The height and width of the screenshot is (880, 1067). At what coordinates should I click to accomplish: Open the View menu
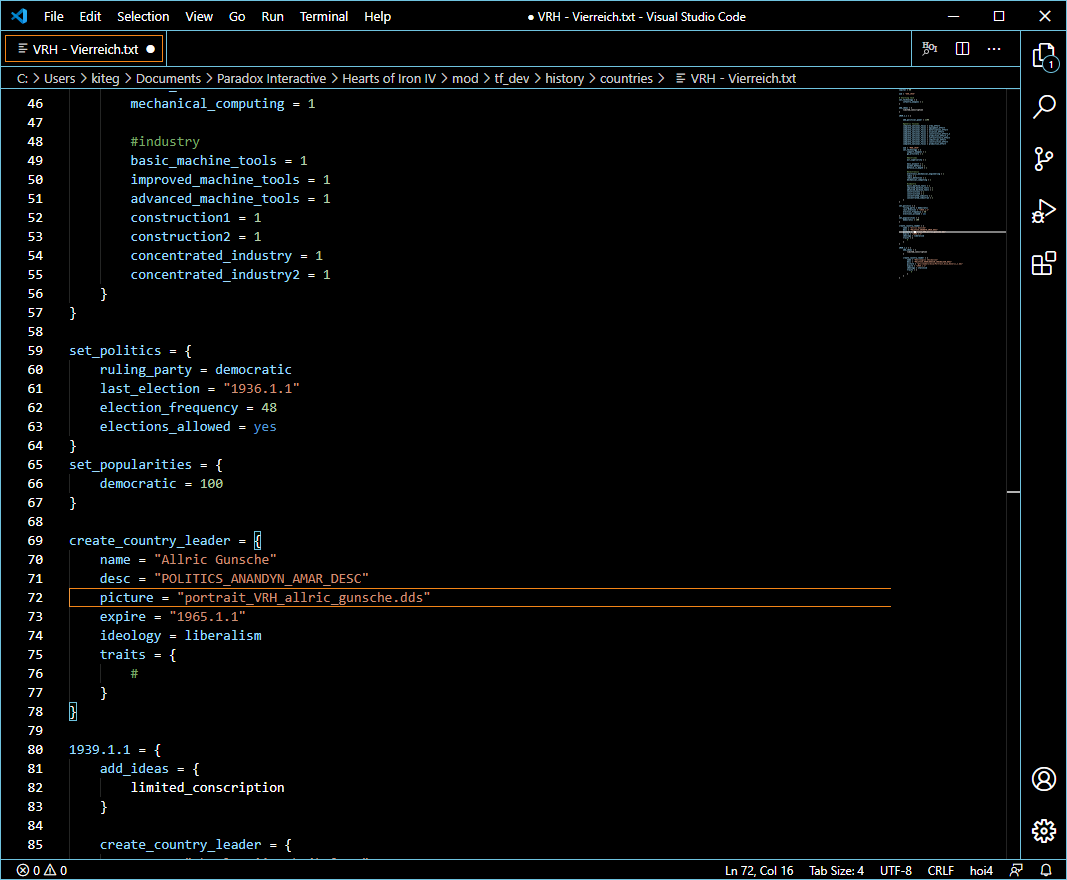(199, 16)
